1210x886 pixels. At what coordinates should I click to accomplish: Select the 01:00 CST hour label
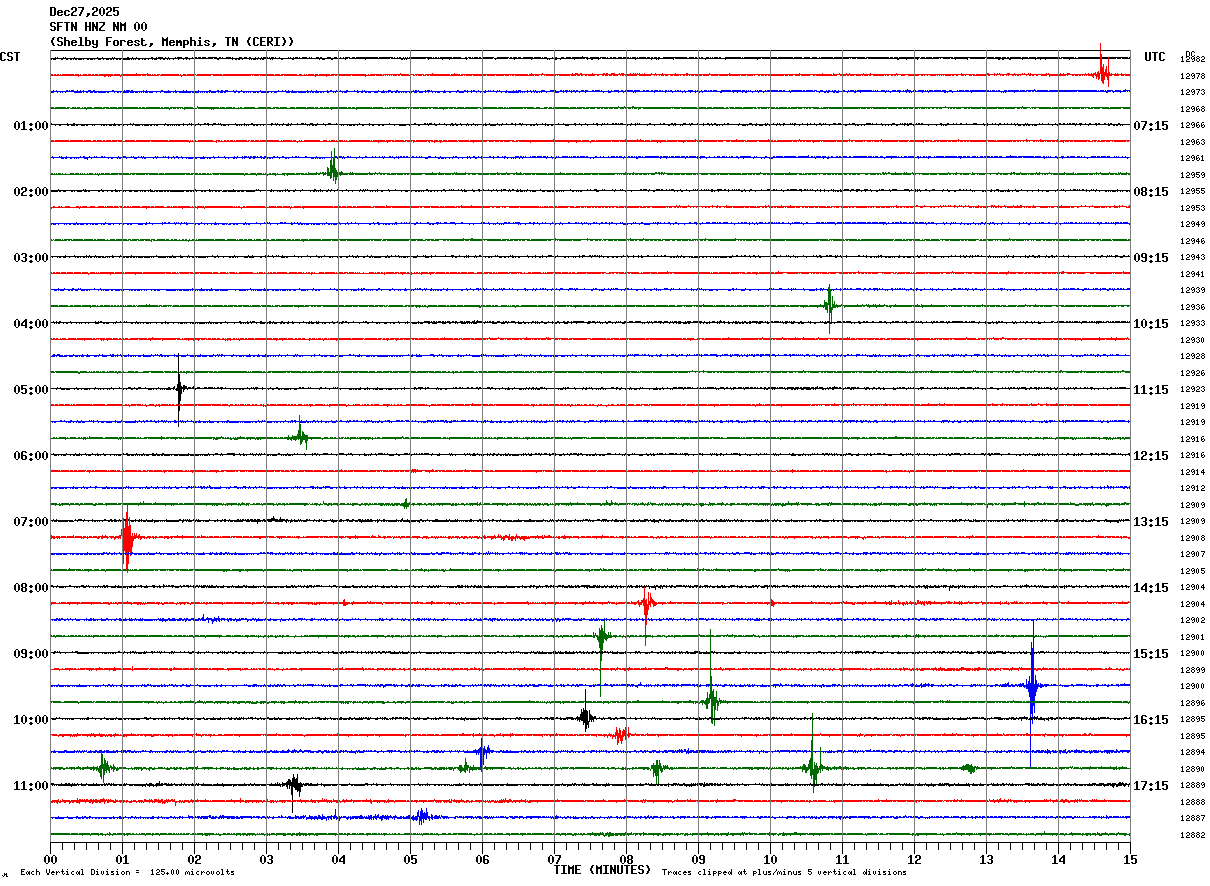tap(30, 126)
